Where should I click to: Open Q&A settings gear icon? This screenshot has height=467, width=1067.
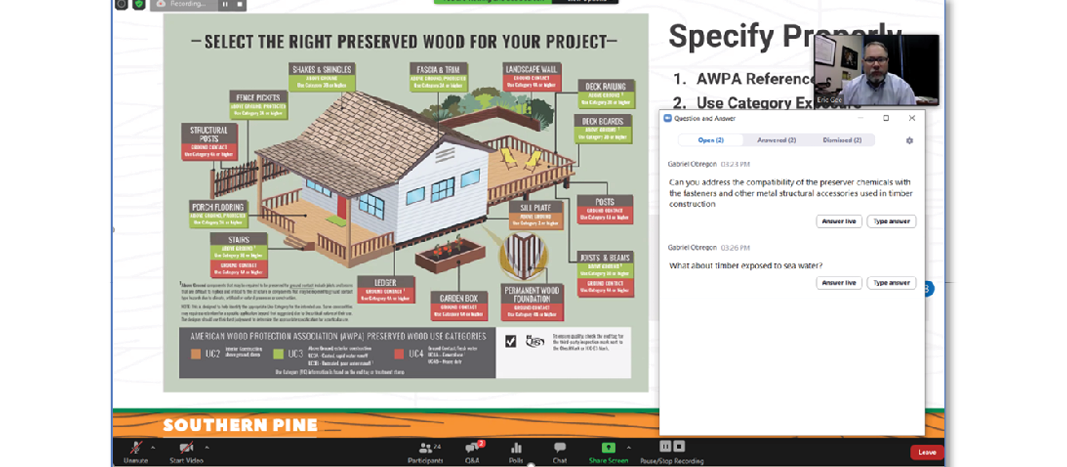(x=910, y=141)
